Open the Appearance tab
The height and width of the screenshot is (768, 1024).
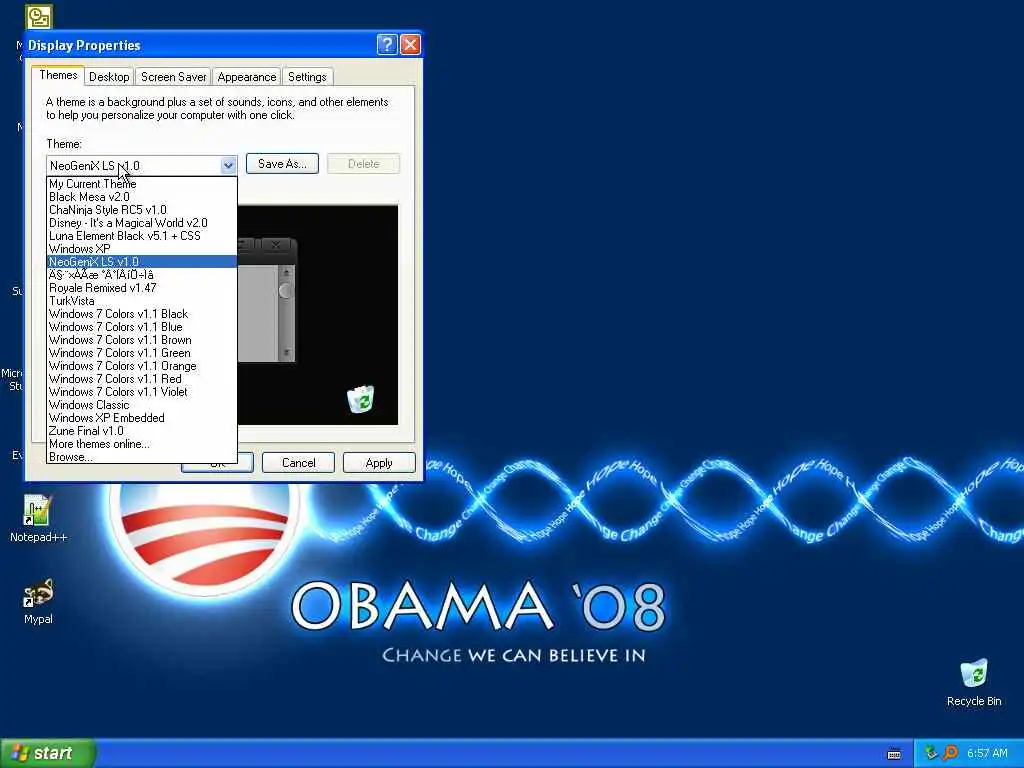[246, 77]
